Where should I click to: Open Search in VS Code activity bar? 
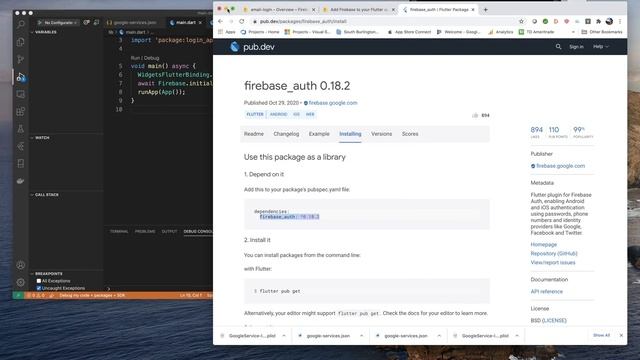(x=20, y=24)
